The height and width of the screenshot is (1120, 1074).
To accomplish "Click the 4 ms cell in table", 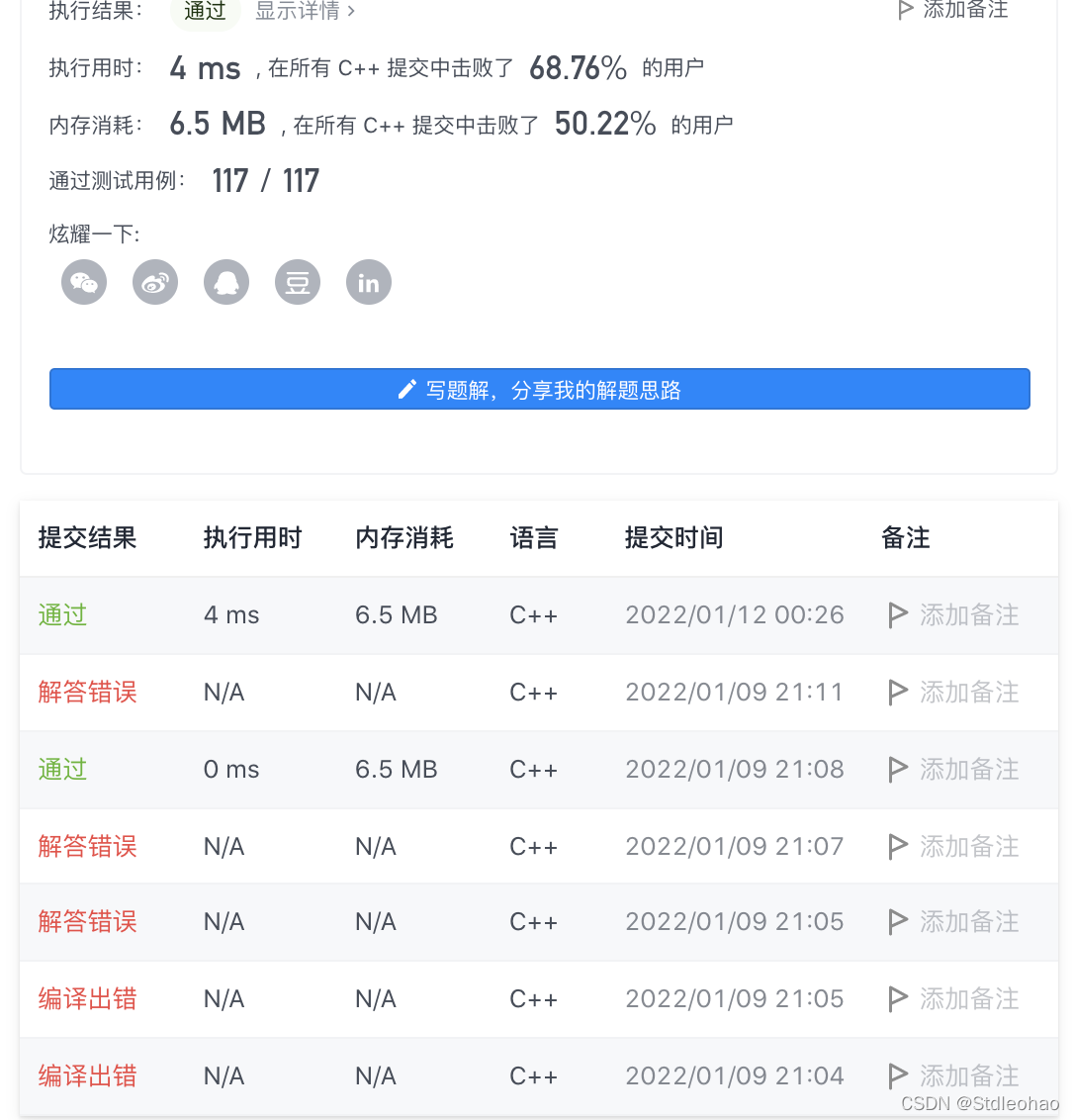I will coord(231,615).
